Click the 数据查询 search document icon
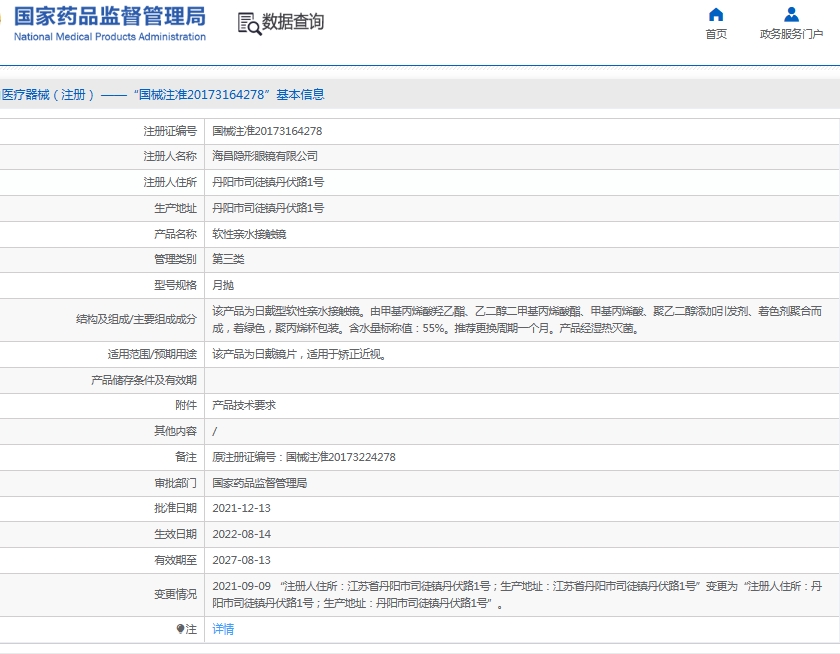 click(249, 24)
